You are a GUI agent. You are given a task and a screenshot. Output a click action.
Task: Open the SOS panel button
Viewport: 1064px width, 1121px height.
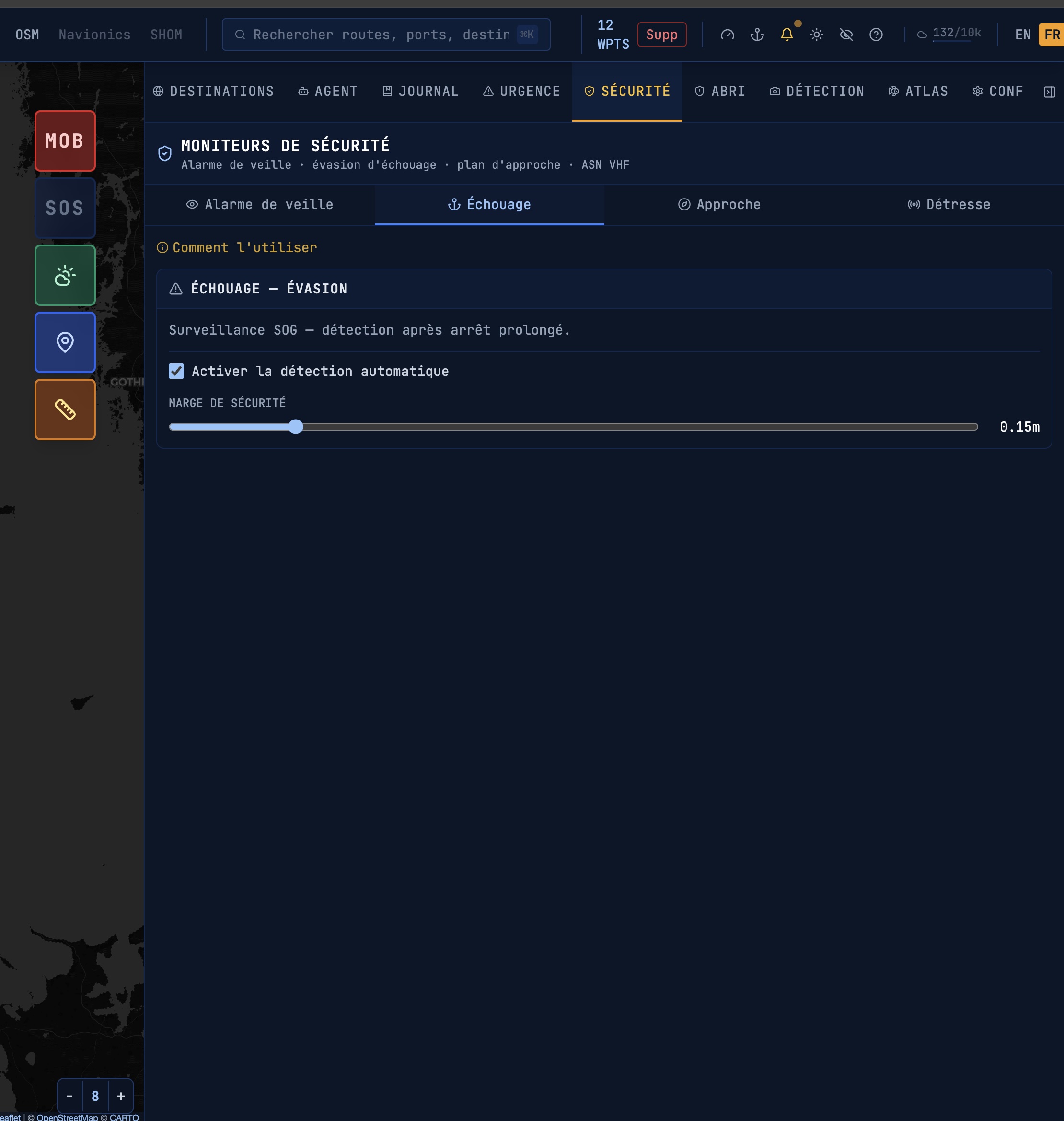[x=65, y=208]
